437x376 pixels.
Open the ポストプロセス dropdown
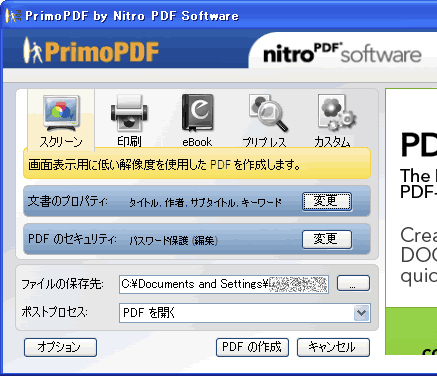[362, 313]
